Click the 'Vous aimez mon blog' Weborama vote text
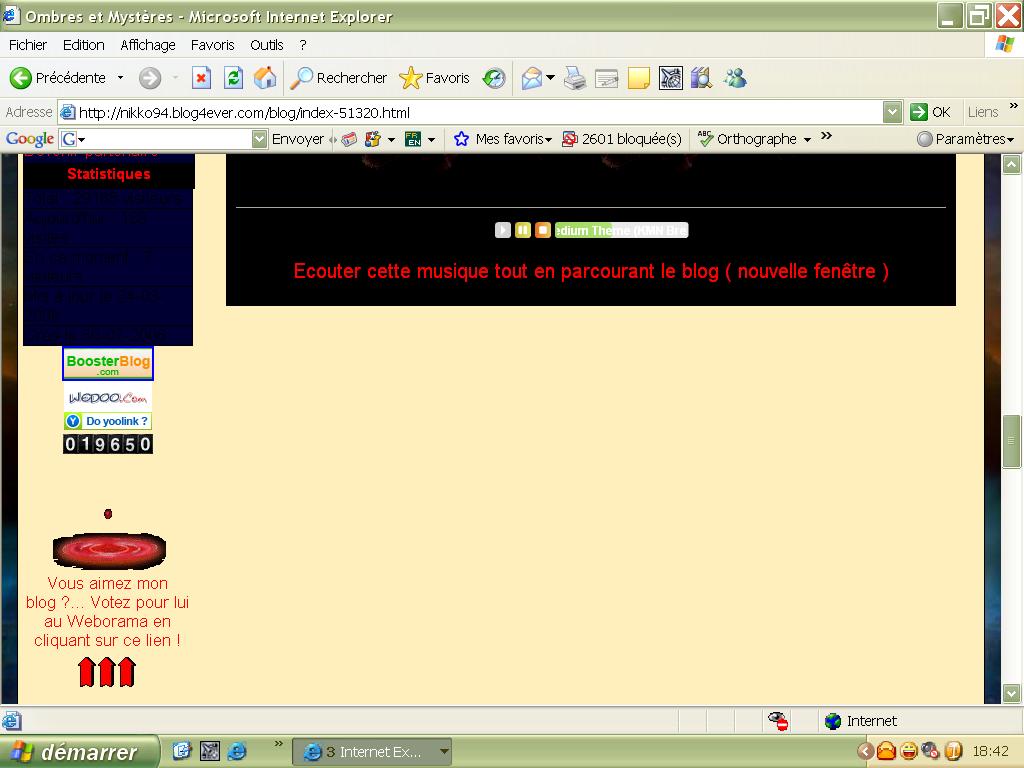1024x768 pixels. [x=107, y=612]
